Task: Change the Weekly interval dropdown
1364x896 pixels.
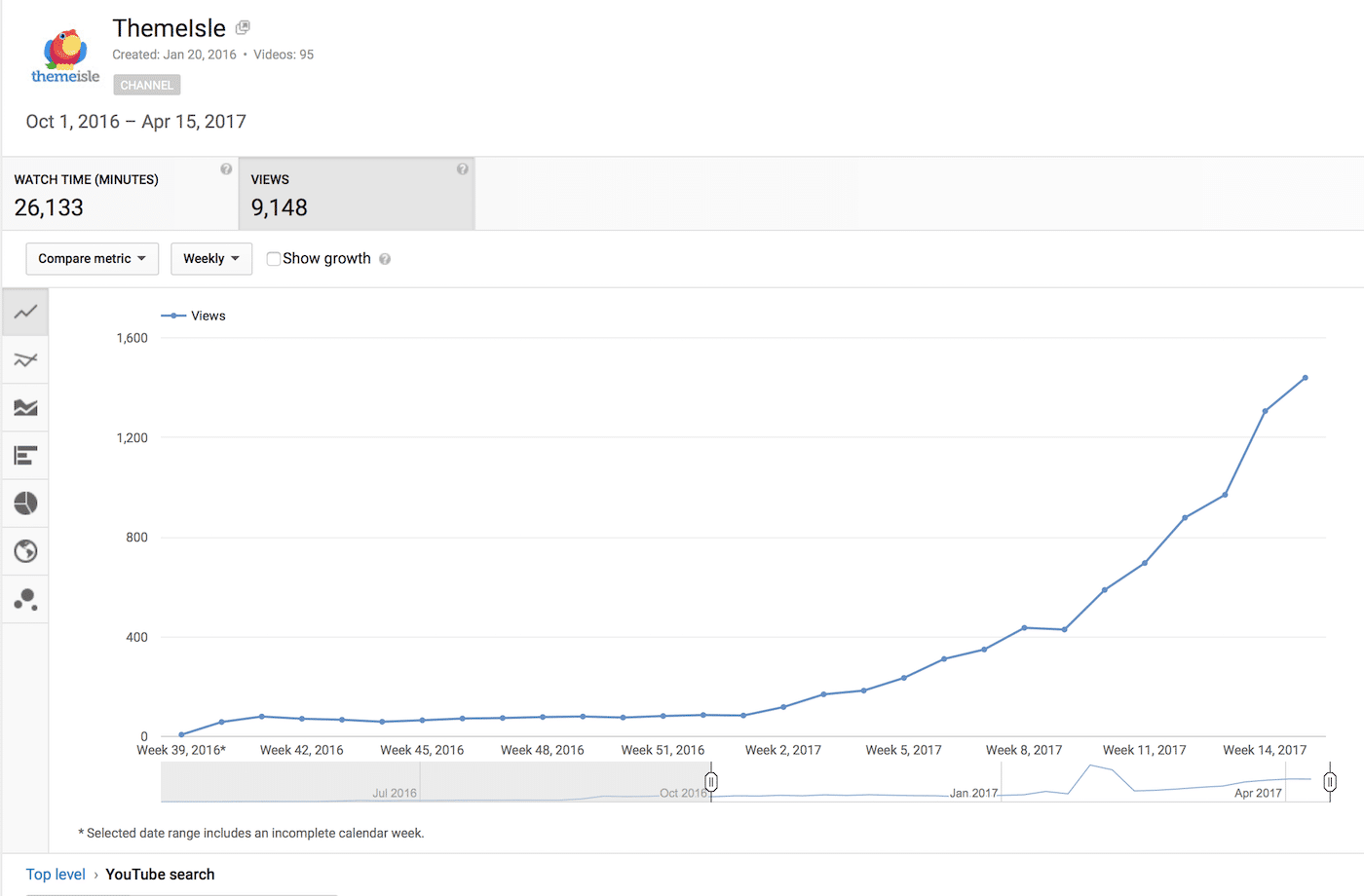Action: coord(211,258)
